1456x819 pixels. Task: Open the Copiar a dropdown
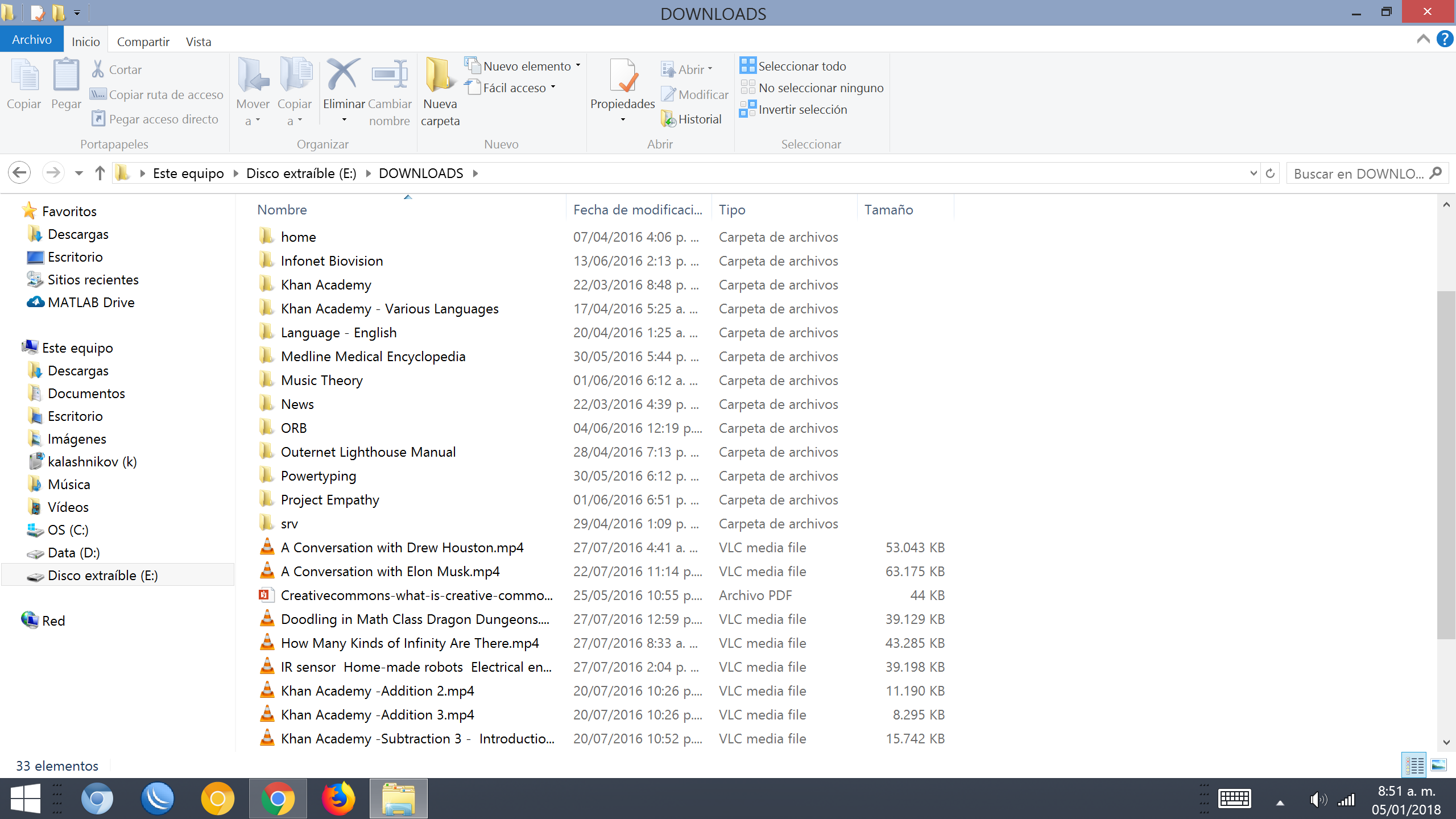[x=295, y=91]
